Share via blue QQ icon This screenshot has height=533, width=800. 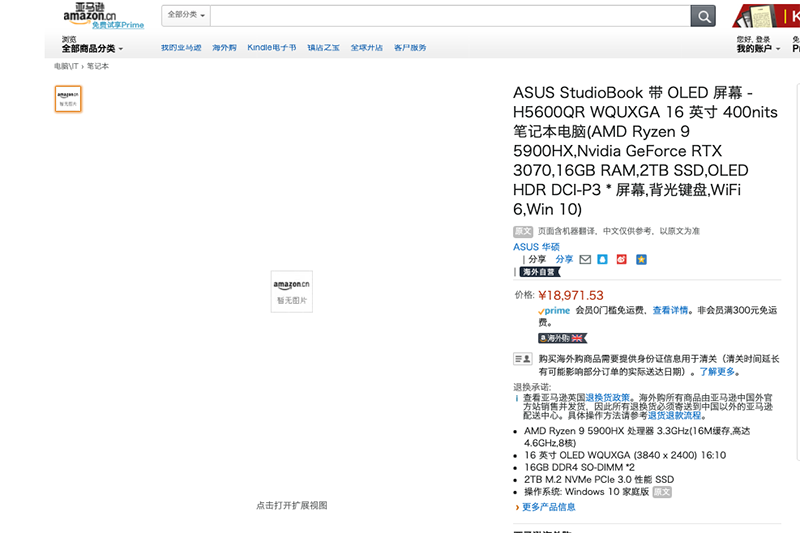[602, 259]
